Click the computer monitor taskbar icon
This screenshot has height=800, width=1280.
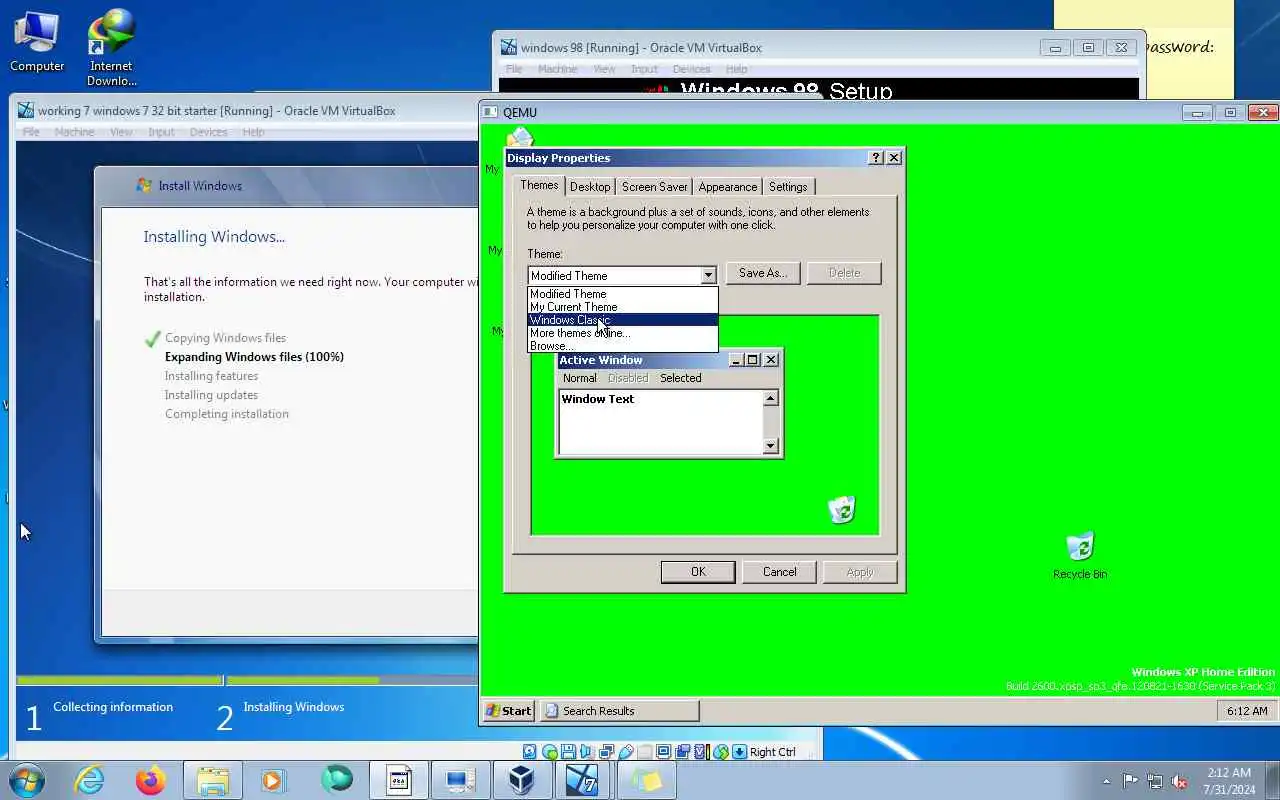(x=461, y=780)
